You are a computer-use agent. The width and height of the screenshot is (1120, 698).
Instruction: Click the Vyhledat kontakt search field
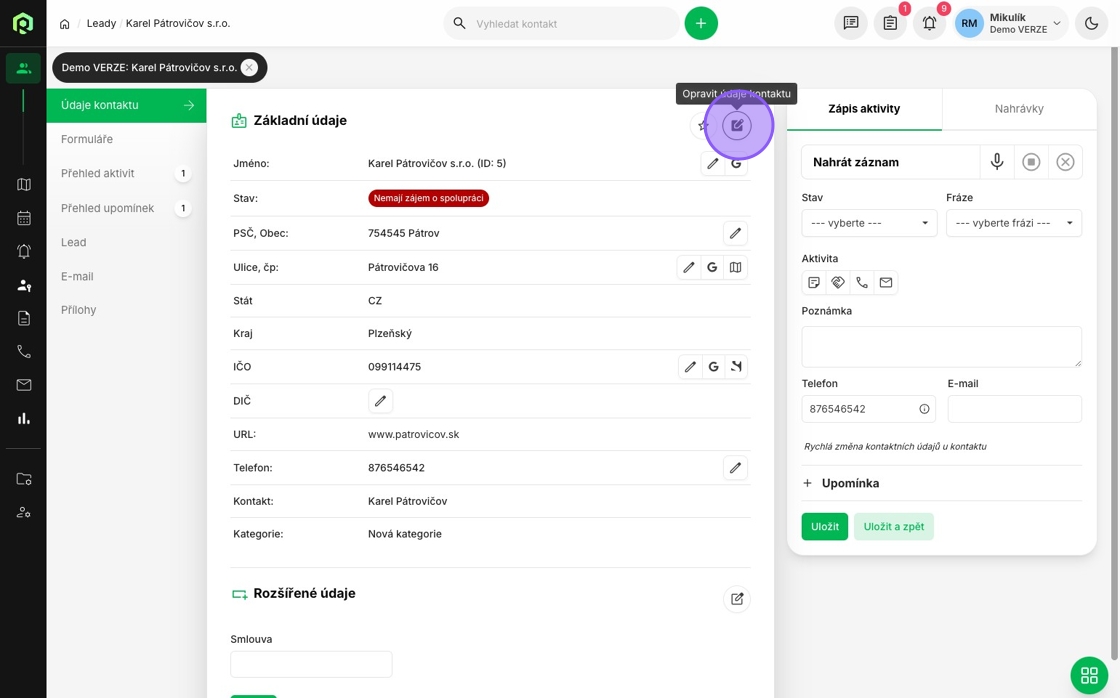(x=561, y=24)
